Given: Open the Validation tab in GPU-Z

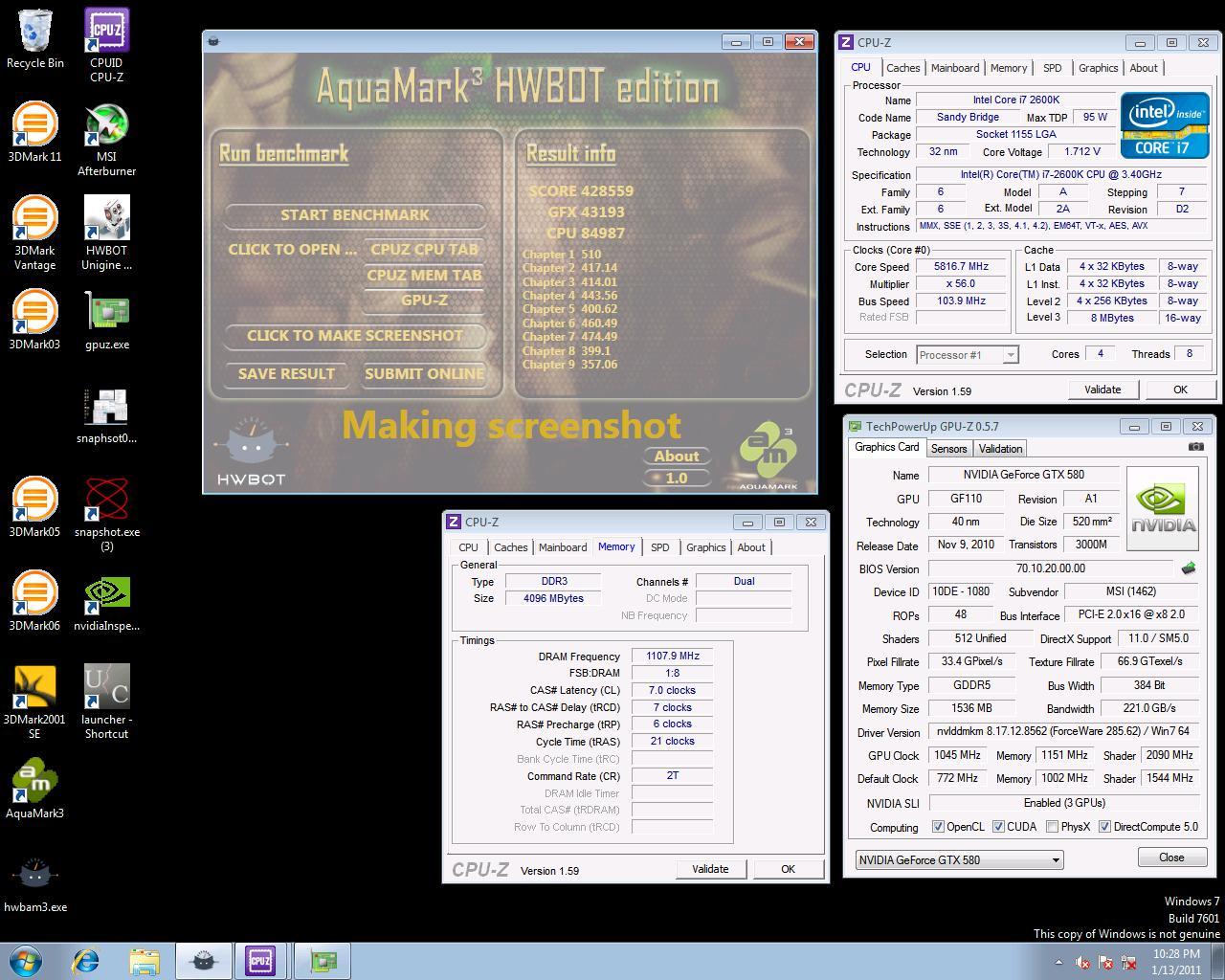Looking at the screenshot, I should pyautogui.click(x=1000, y=449).
